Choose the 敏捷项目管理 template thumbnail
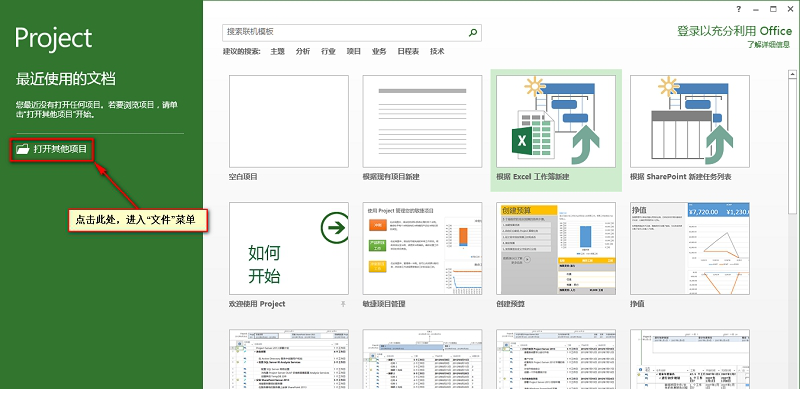Viewport: 800px width, 404px height. (422, 248)
